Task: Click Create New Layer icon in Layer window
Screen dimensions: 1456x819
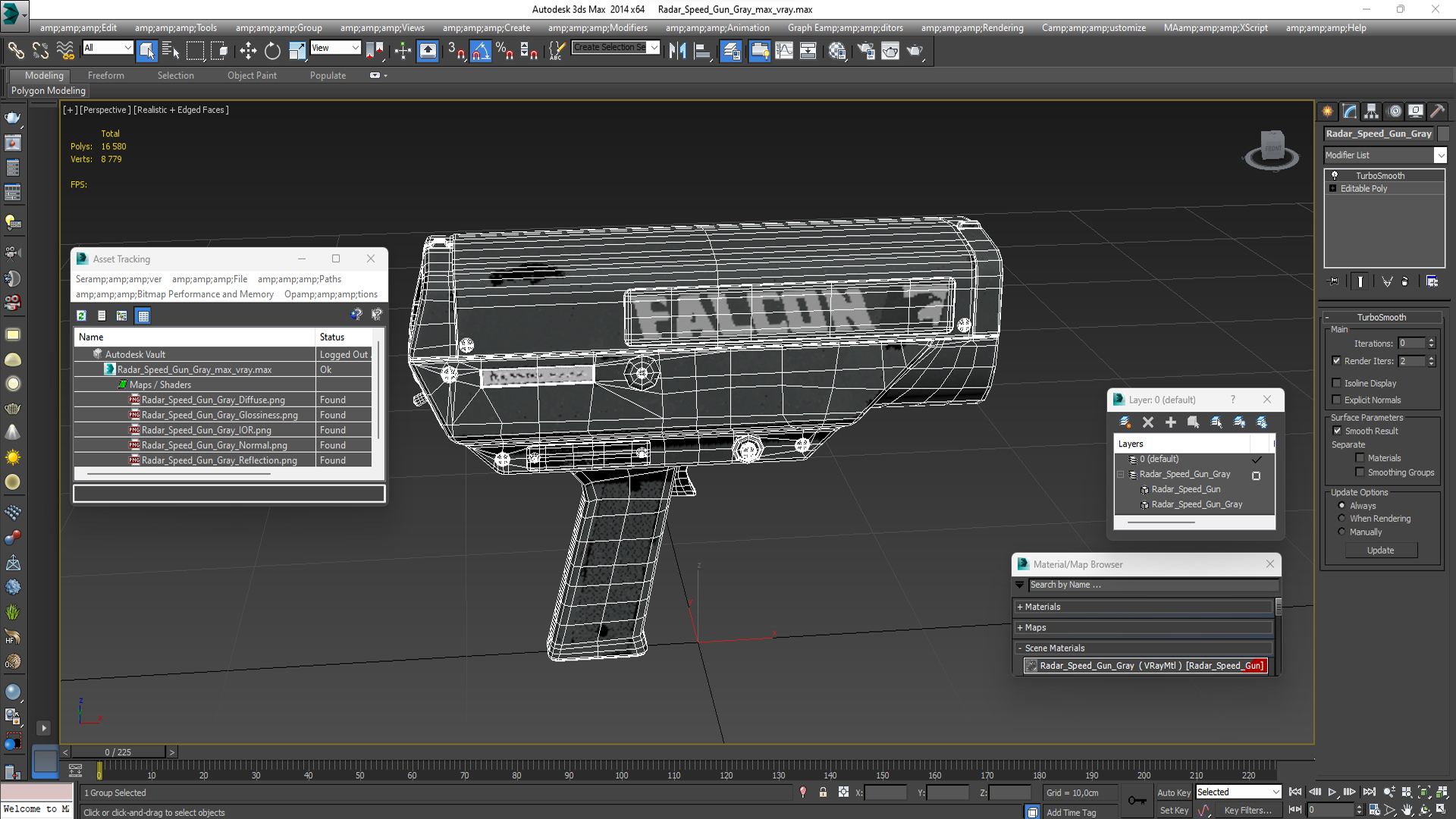Action: (1125, 422)
